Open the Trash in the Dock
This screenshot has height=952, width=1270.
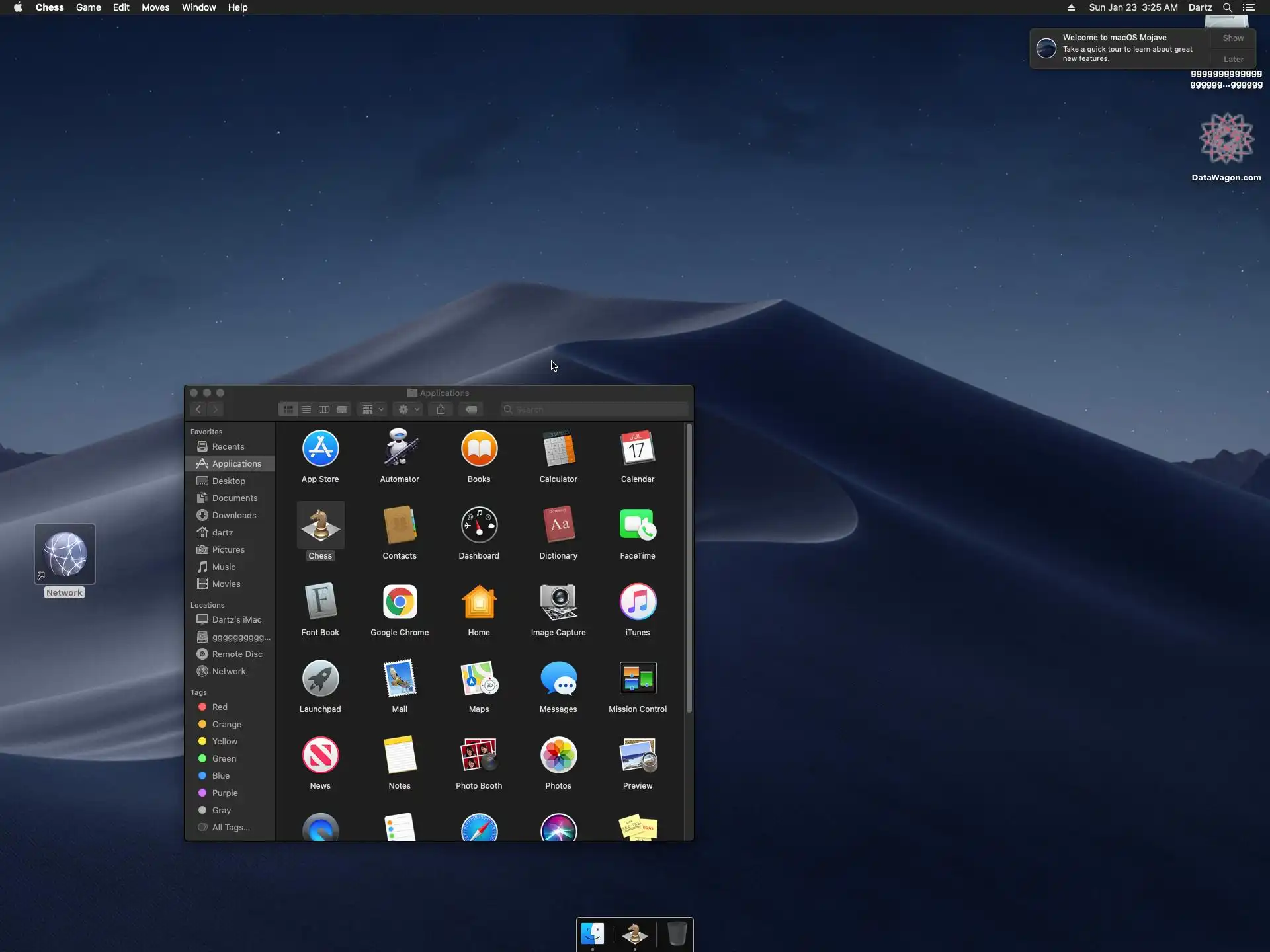coord(677,933)
